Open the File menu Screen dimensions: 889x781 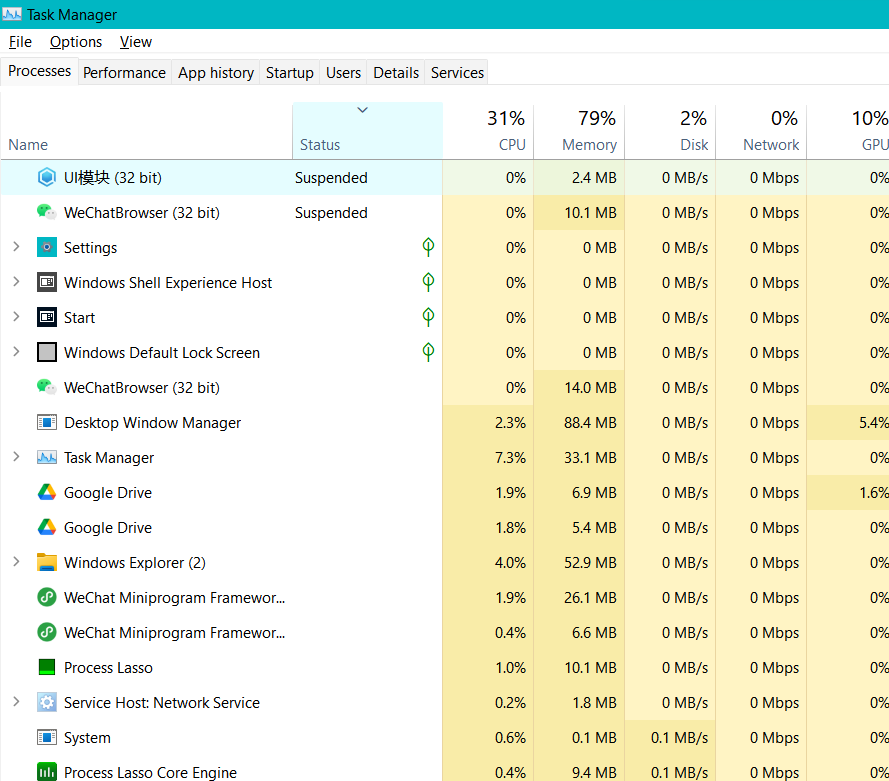tap(20, 42)
